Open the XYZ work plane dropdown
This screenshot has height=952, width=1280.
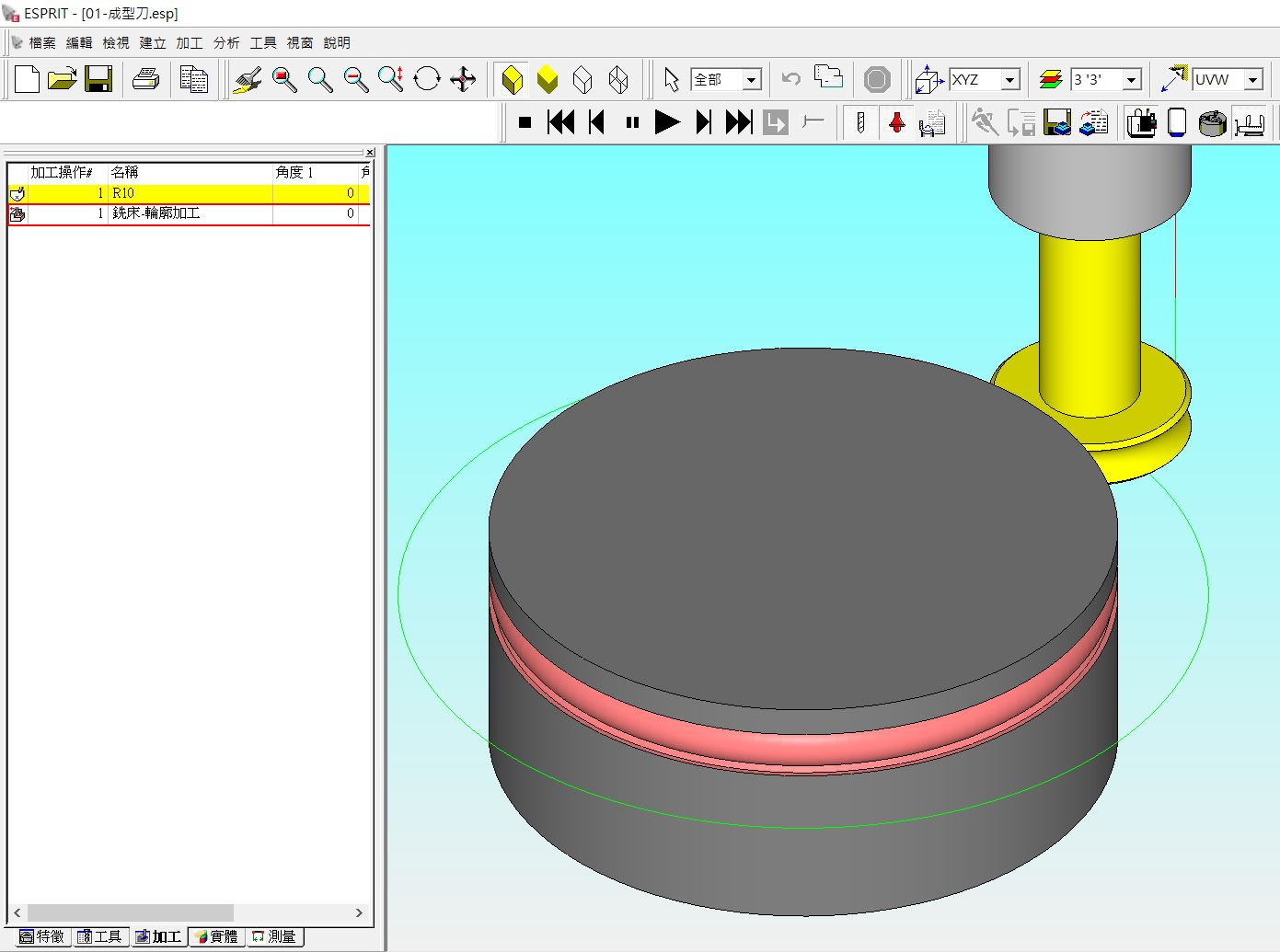[1009, 80]
